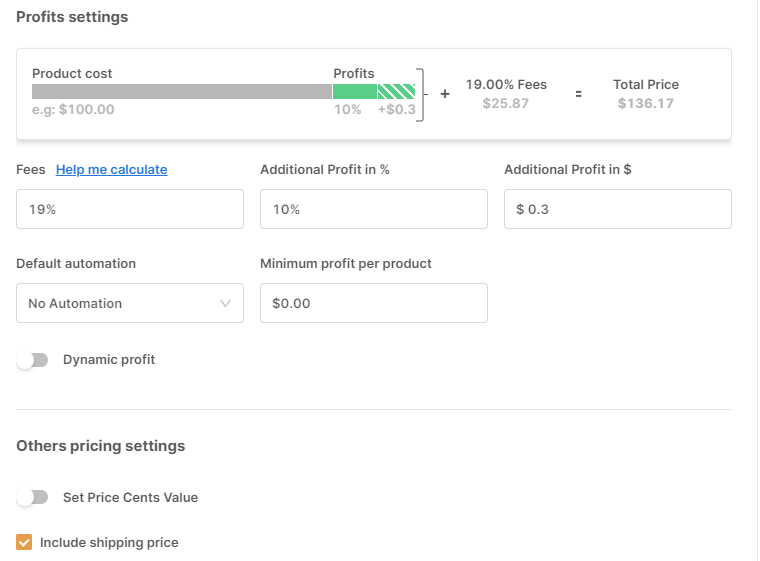Select the Additional Profit in $ field

[x=617, y=209]
